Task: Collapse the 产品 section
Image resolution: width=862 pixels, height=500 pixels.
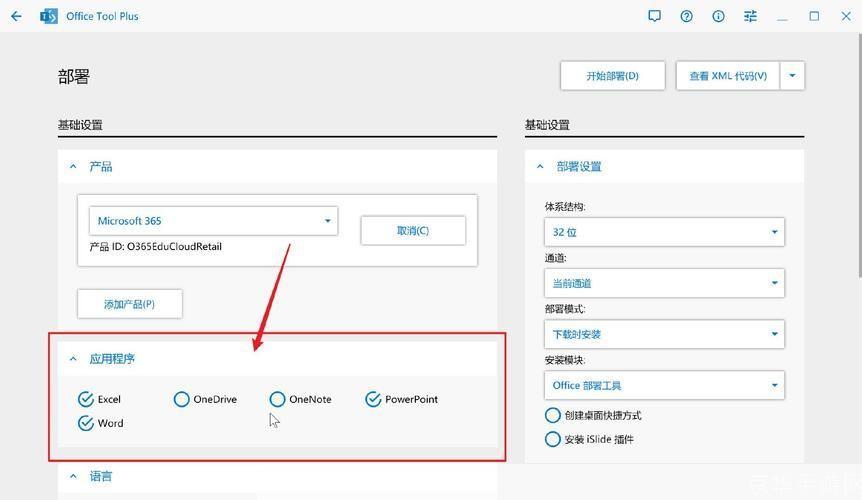Action: click(73, 166)
